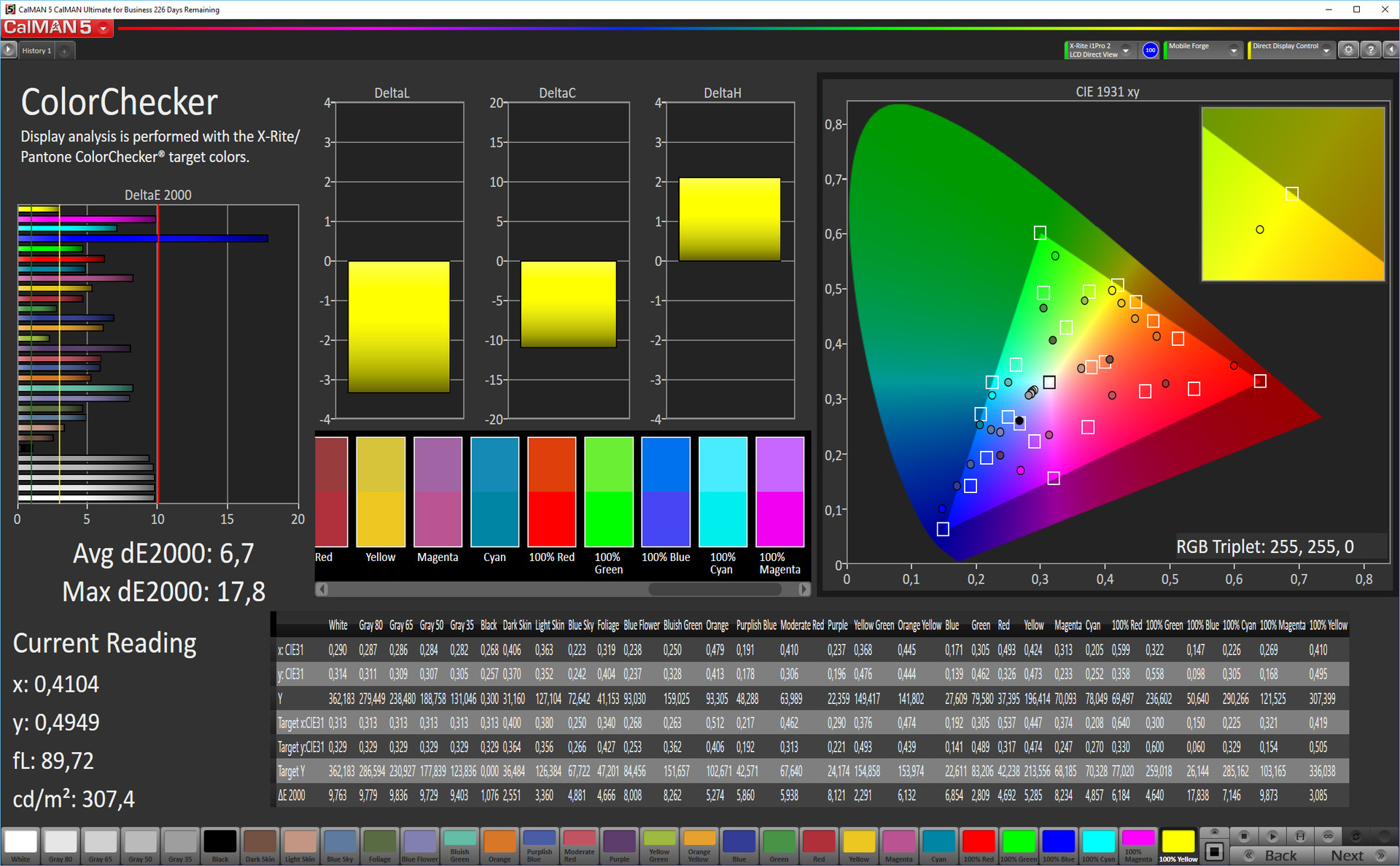The width and height of the screenshot is (1400, 866).
Task: Expand the Direct Display Control dropdown
Action: point(1326,50)
